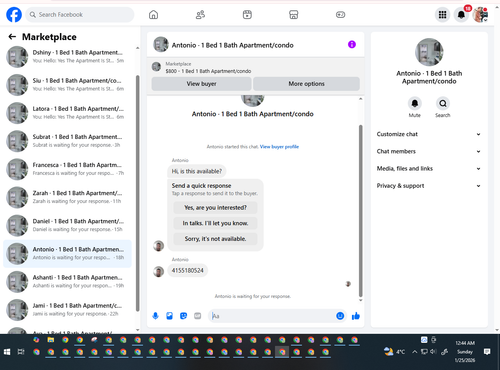Choose a sticker icon in composer
Screen dimensions: 500x370
click(183, 316)
